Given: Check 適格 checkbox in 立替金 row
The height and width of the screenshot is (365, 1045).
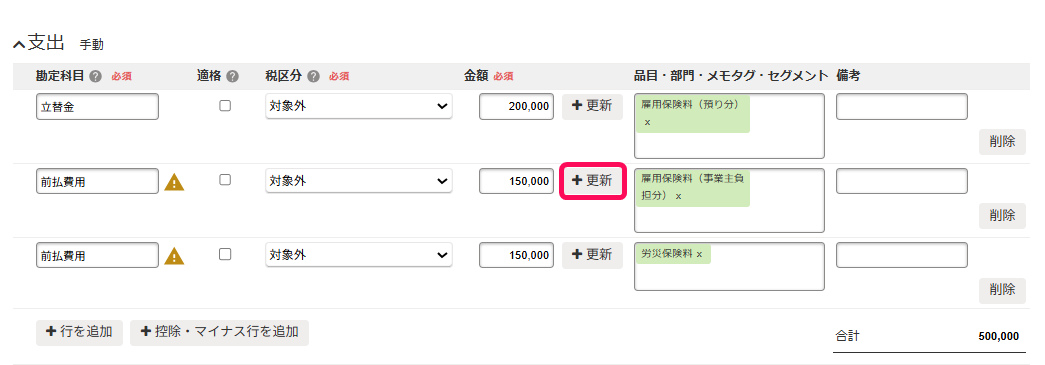Looking at the screenshot, I should 225,105.
